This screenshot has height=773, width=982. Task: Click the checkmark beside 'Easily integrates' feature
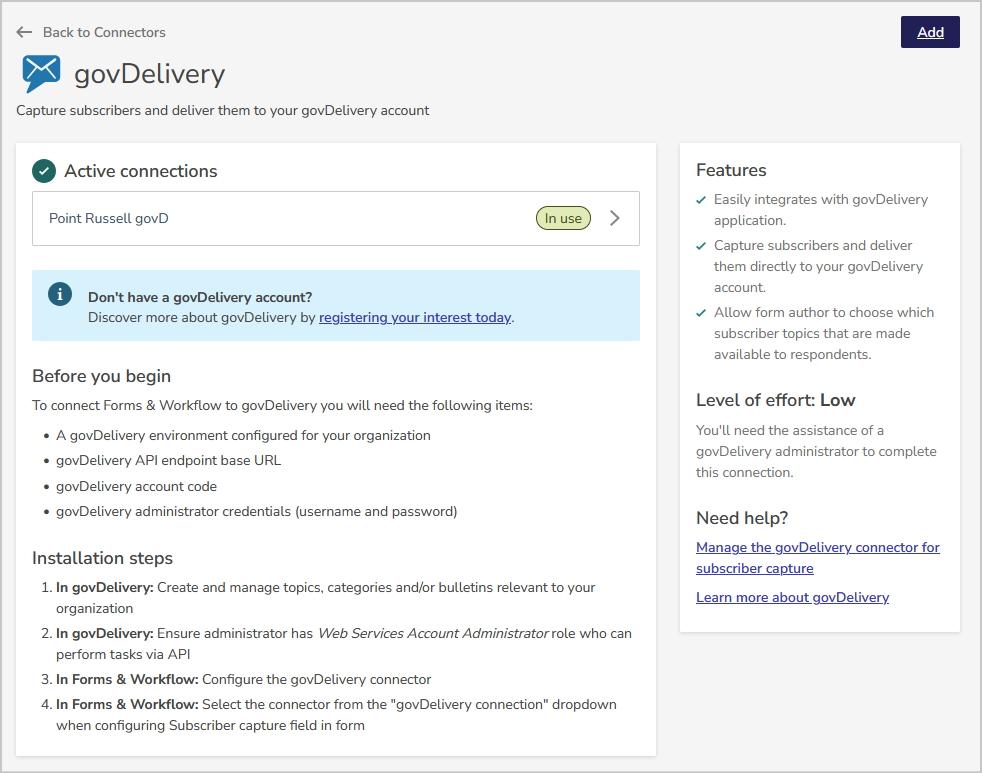tap(700, 199)
